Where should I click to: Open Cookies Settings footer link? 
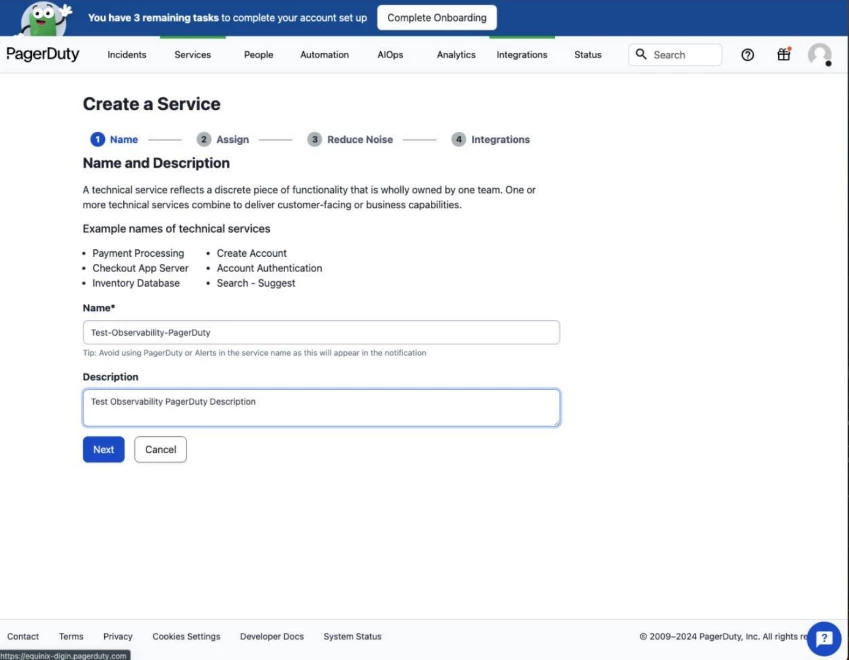point(186,636)
